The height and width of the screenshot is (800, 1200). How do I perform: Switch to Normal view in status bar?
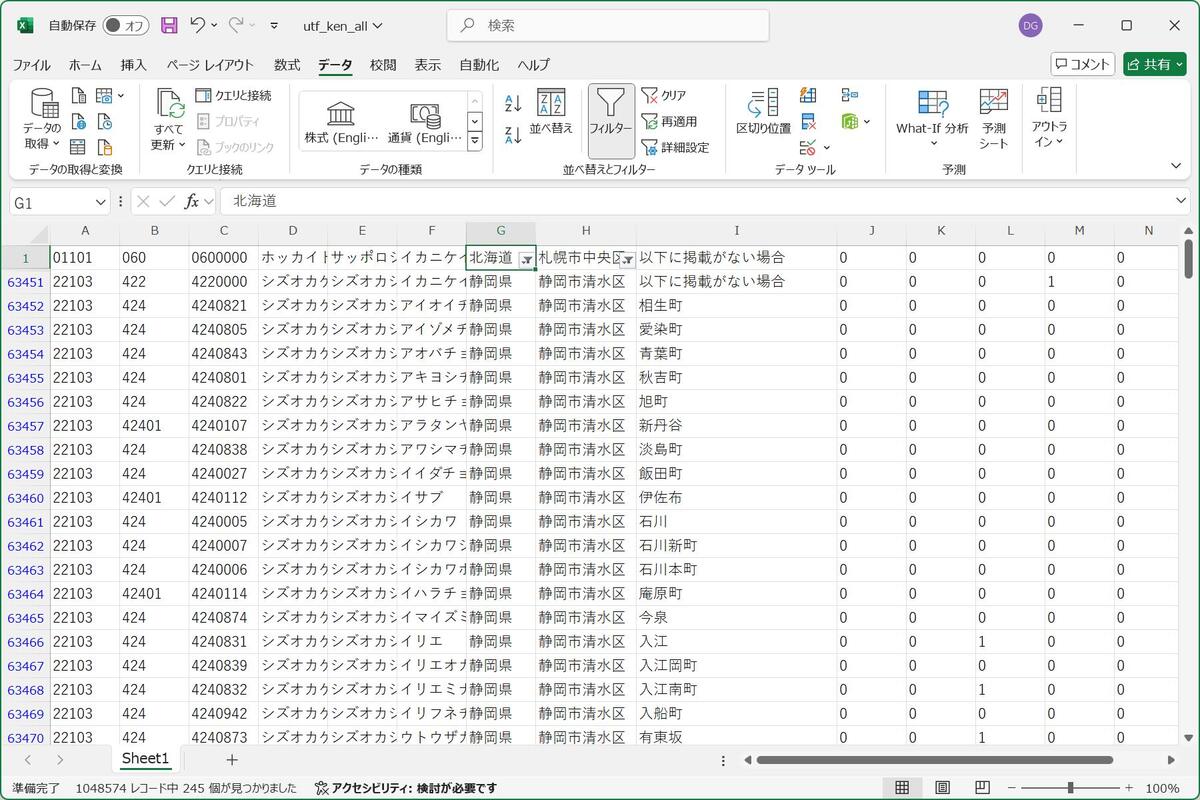(902, 788)
